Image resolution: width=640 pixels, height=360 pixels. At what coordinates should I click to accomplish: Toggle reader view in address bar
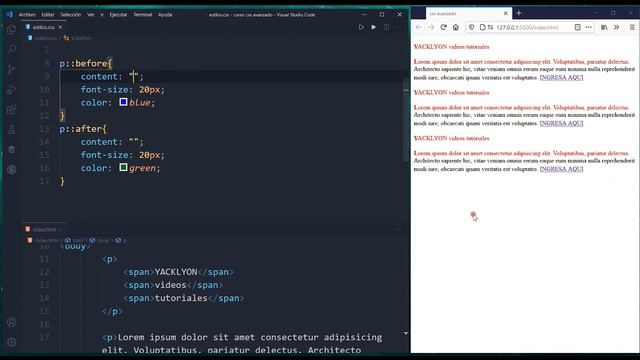[x=578, y=27]
